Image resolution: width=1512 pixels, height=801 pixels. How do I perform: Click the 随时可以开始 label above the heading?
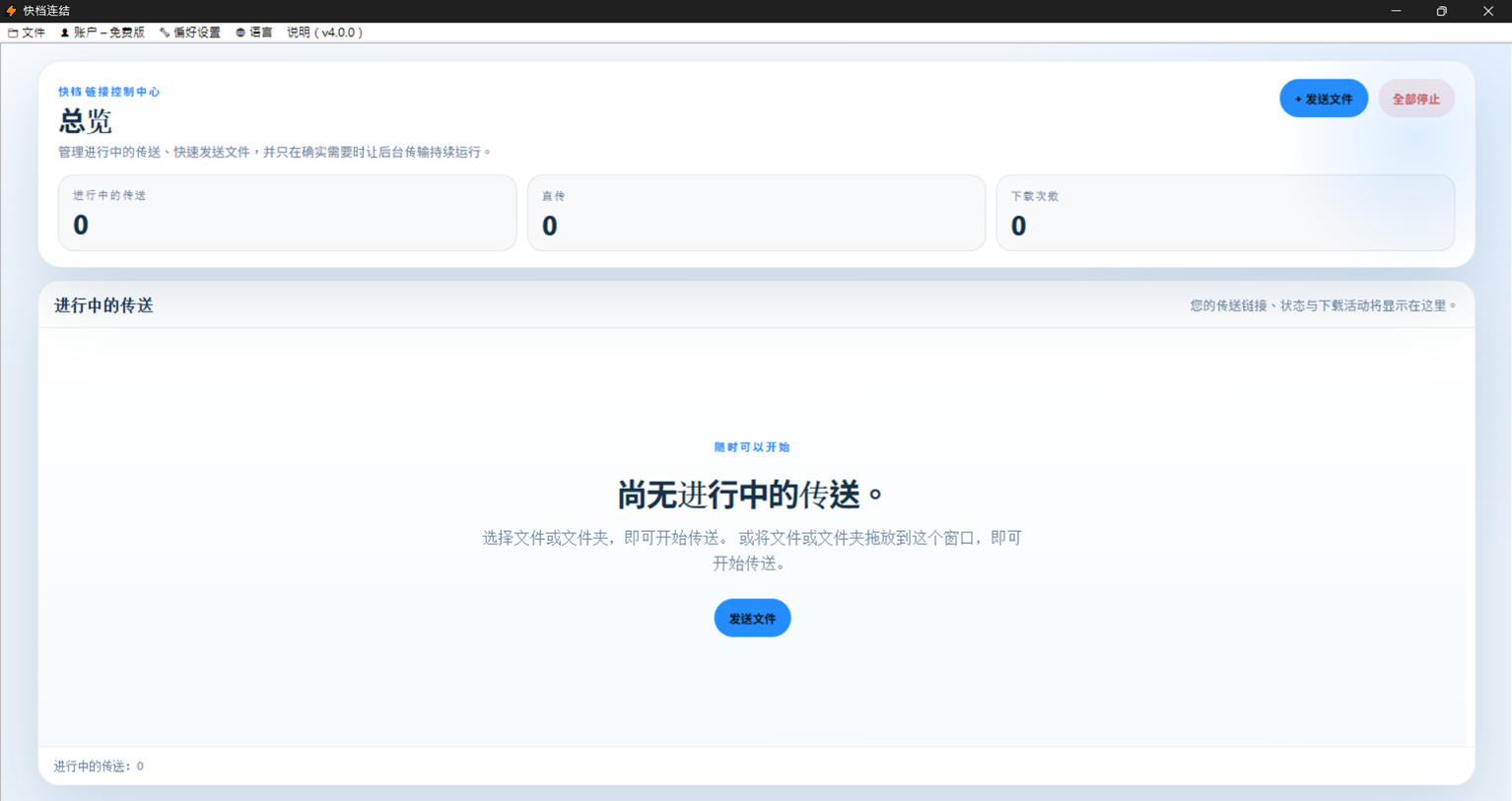click(x=752, y=447)
